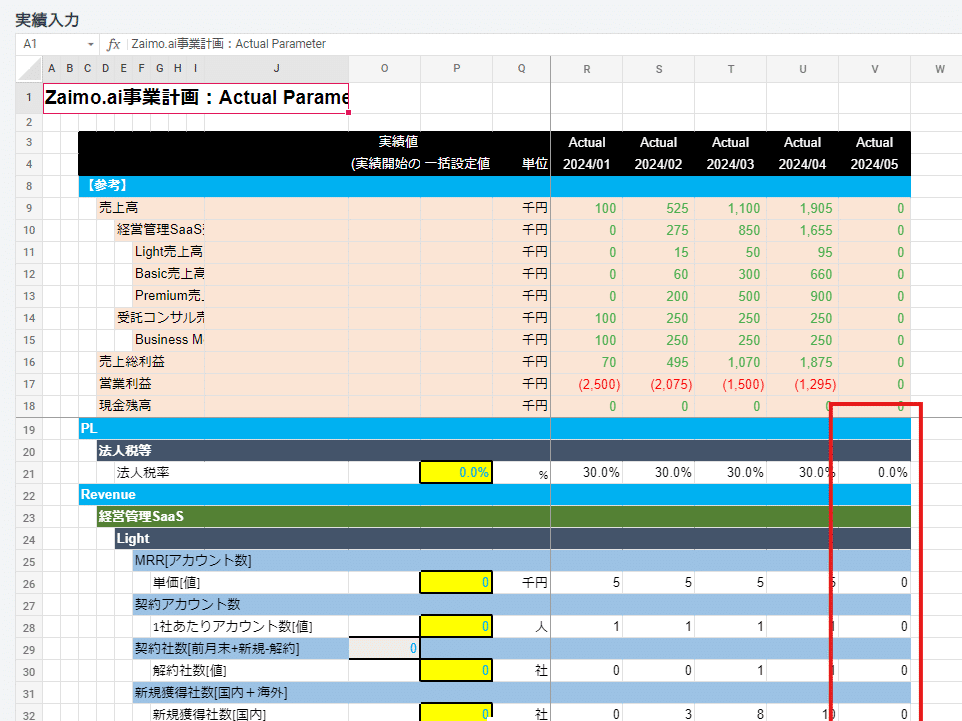The height and width of the screenshot is (721, 962).
Task: Select column T header
Action: tap(731, 69)
